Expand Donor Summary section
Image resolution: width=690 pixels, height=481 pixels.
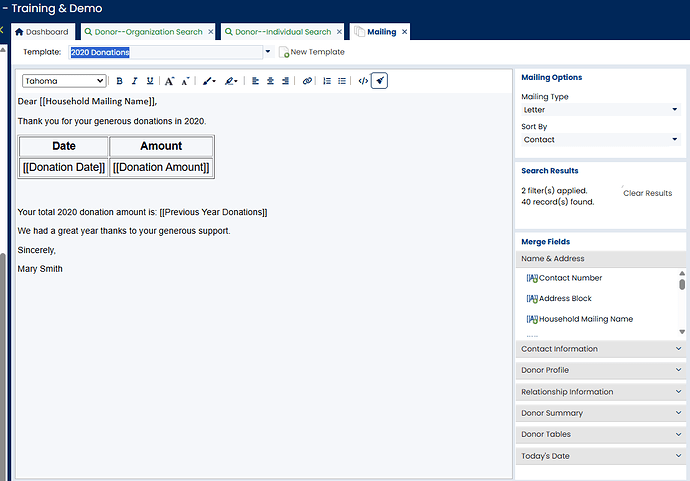pos(601,413)
